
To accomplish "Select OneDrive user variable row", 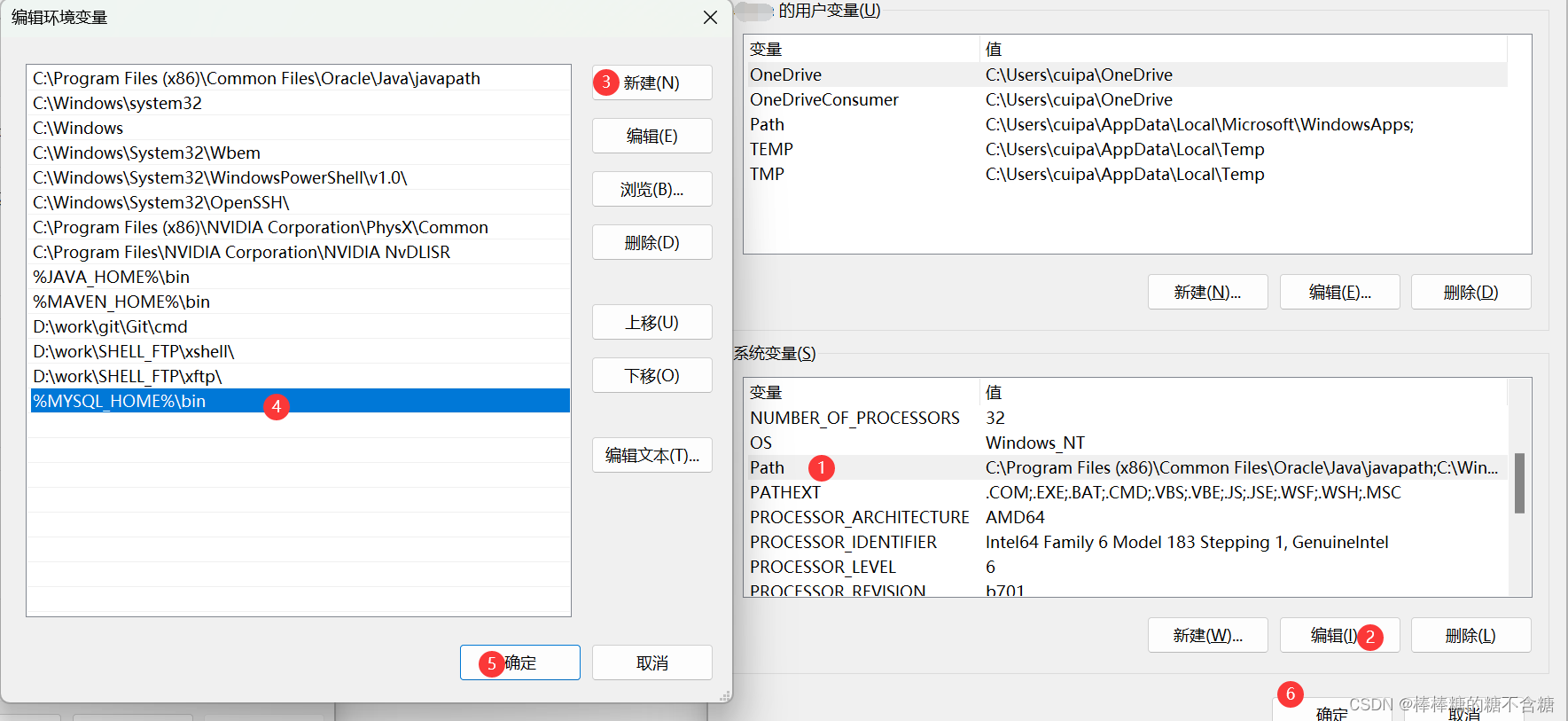I will [1126, 74].
